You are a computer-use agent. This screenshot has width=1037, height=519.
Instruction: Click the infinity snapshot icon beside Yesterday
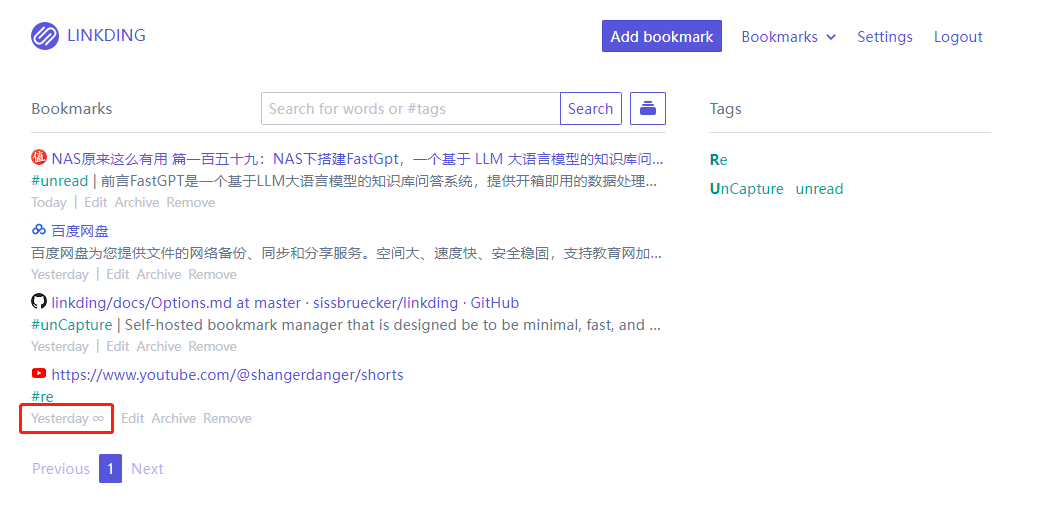pyautogui.click(x=98, y=418)
